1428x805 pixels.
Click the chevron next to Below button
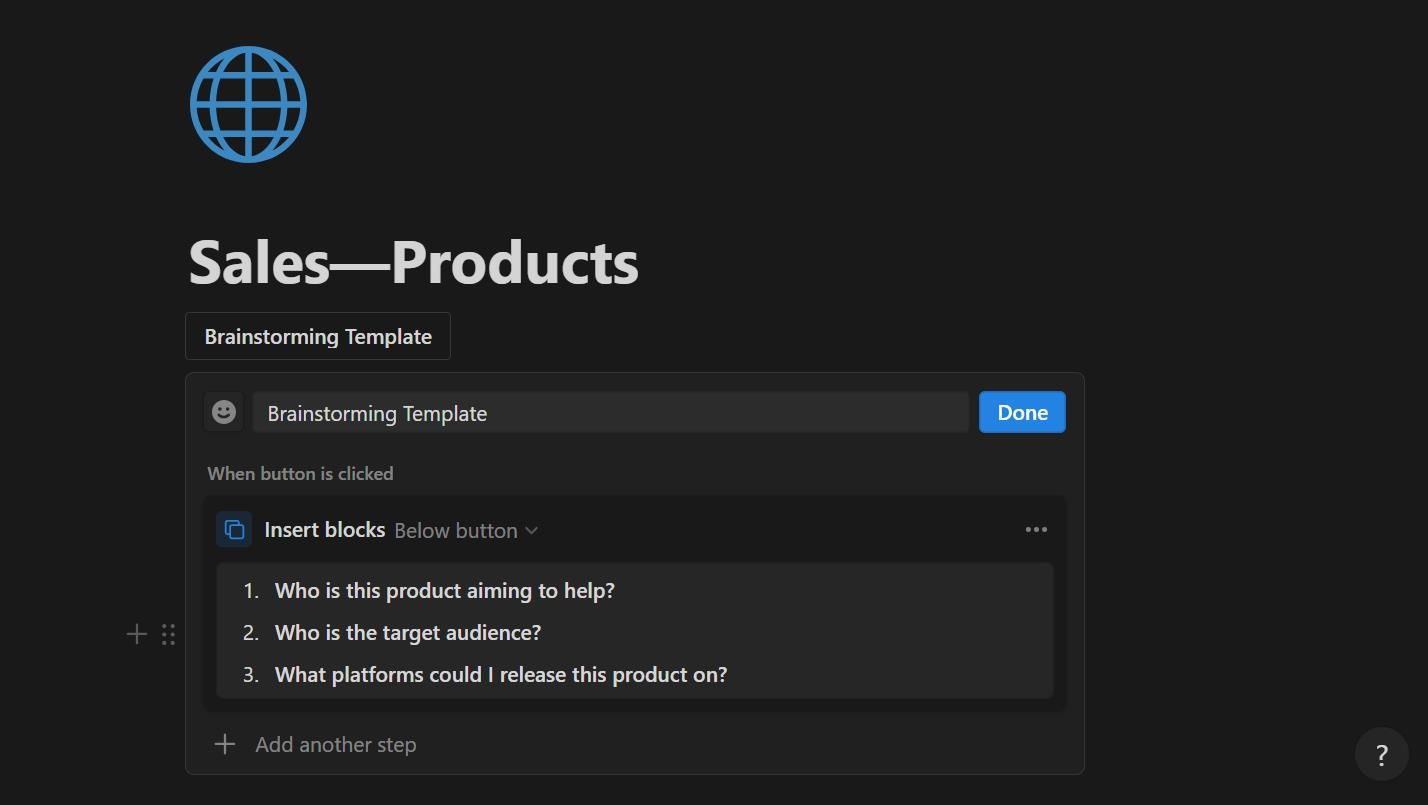[532, 531]
